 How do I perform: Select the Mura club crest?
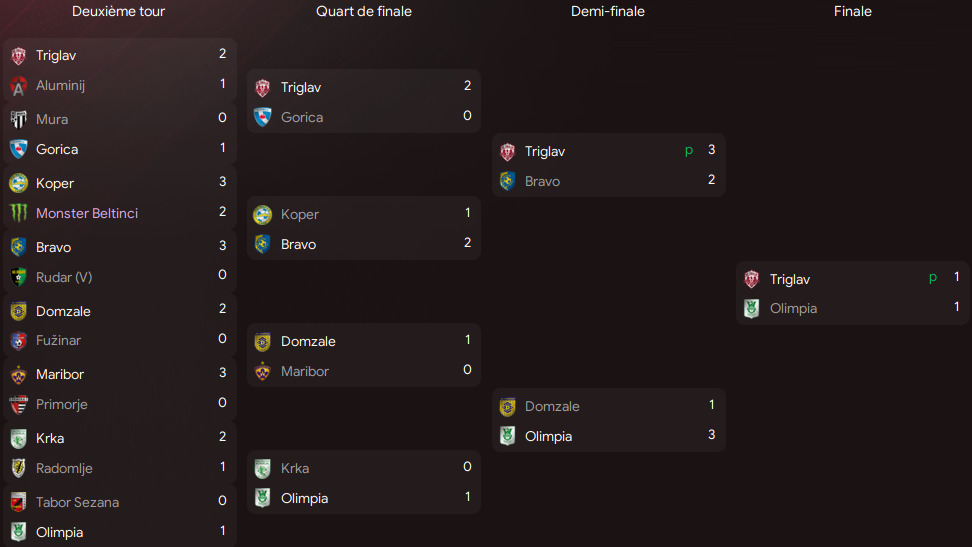coord(18,119)
